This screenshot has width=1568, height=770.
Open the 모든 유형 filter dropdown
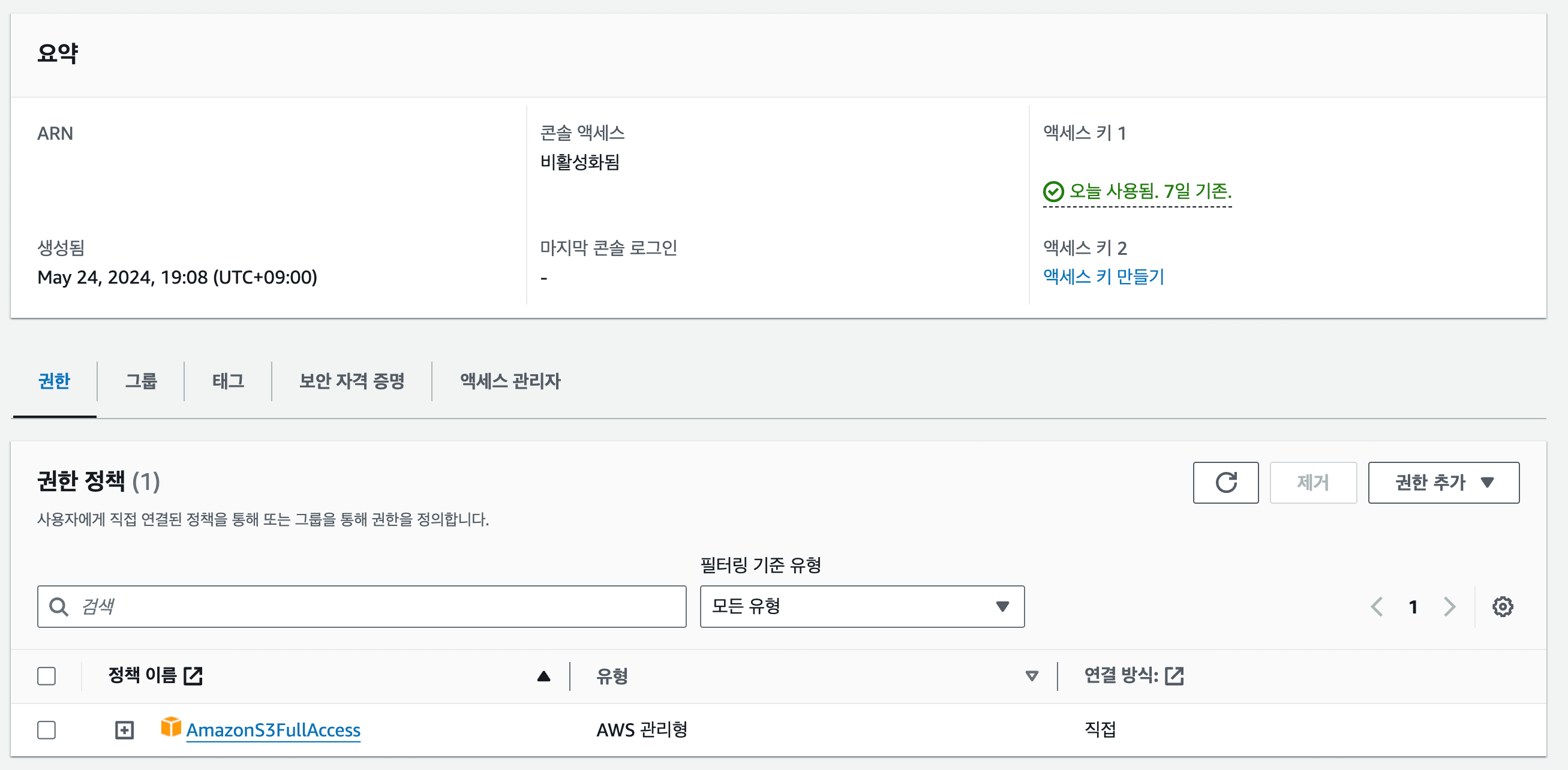pos(861,606)
